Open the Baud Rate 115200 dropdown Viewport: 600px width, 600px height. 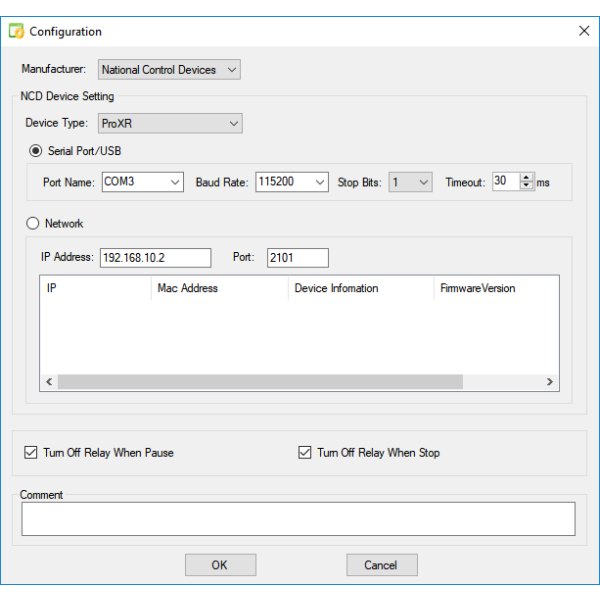coord(292,182)
